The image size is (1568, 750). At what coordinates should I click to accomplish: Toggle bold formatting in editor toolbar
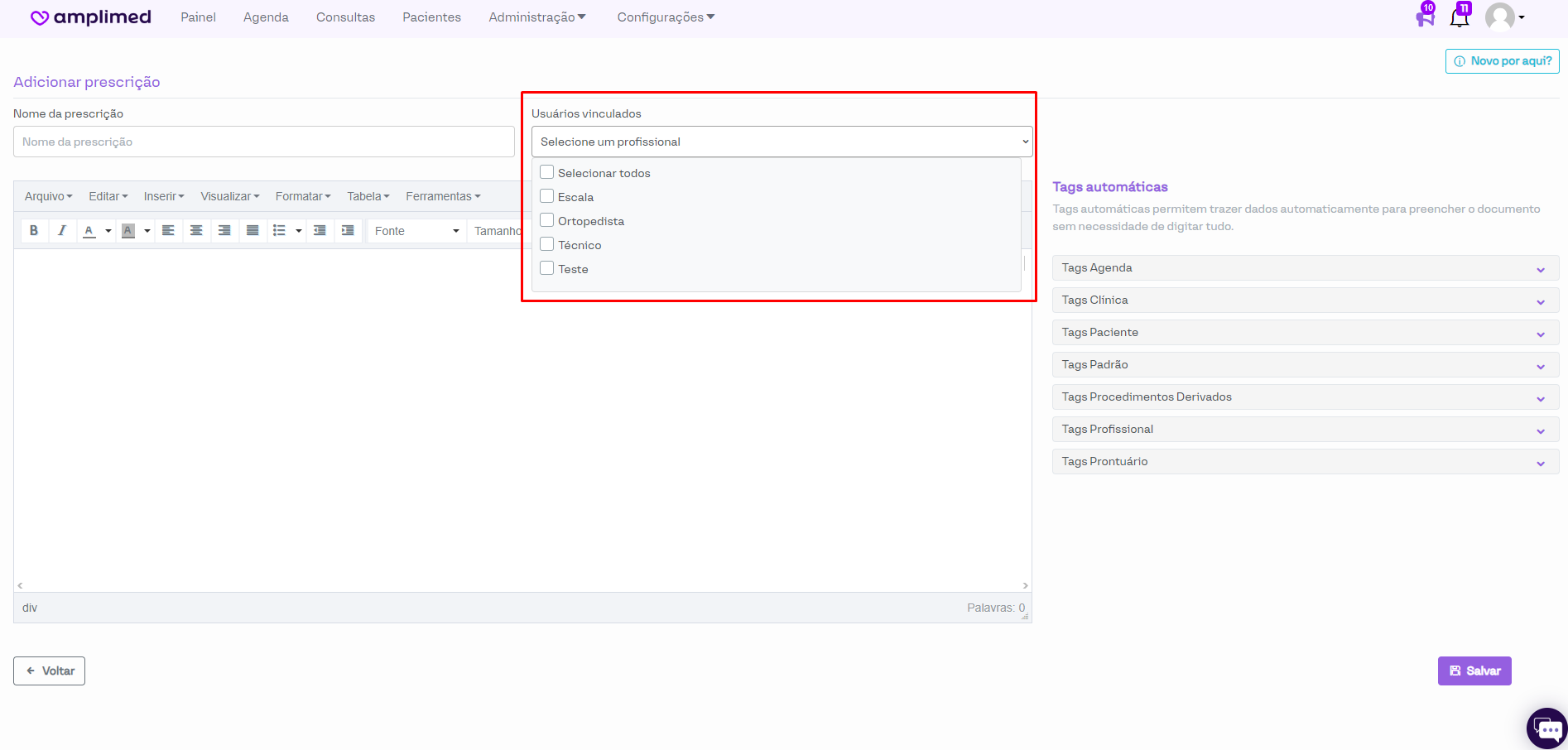[34, 231]
